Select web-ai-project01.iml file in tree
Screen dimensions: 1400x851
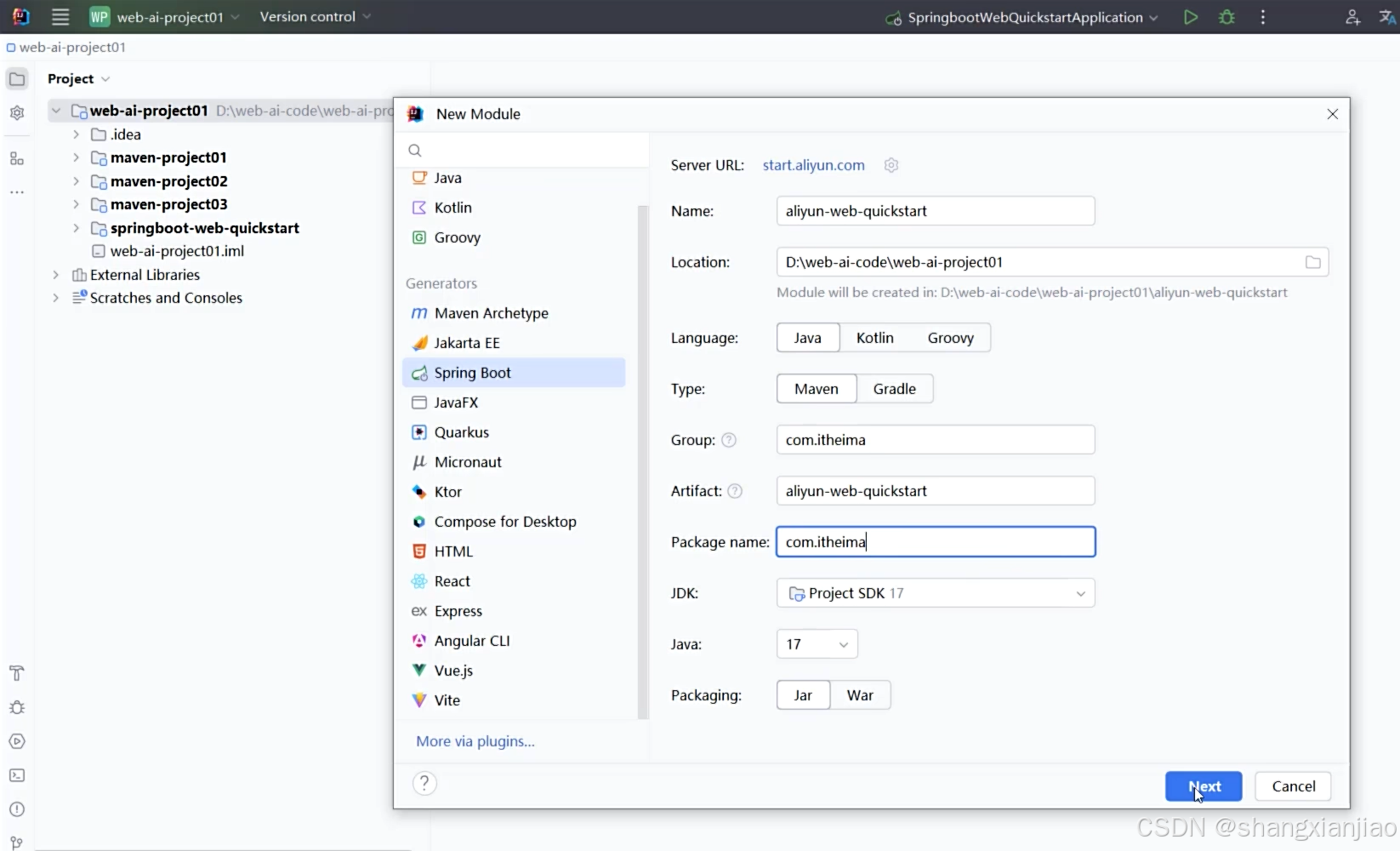pos(177,251)
